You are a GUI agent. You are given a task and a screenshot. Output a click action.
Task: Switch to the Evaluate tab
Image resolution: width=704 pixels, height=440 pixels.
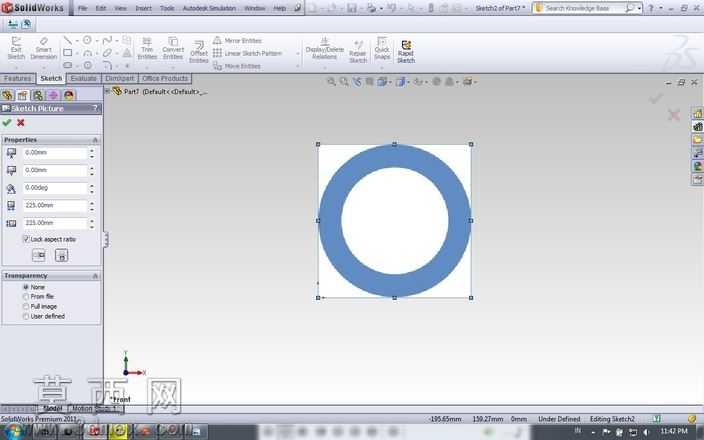click(84, 79)
